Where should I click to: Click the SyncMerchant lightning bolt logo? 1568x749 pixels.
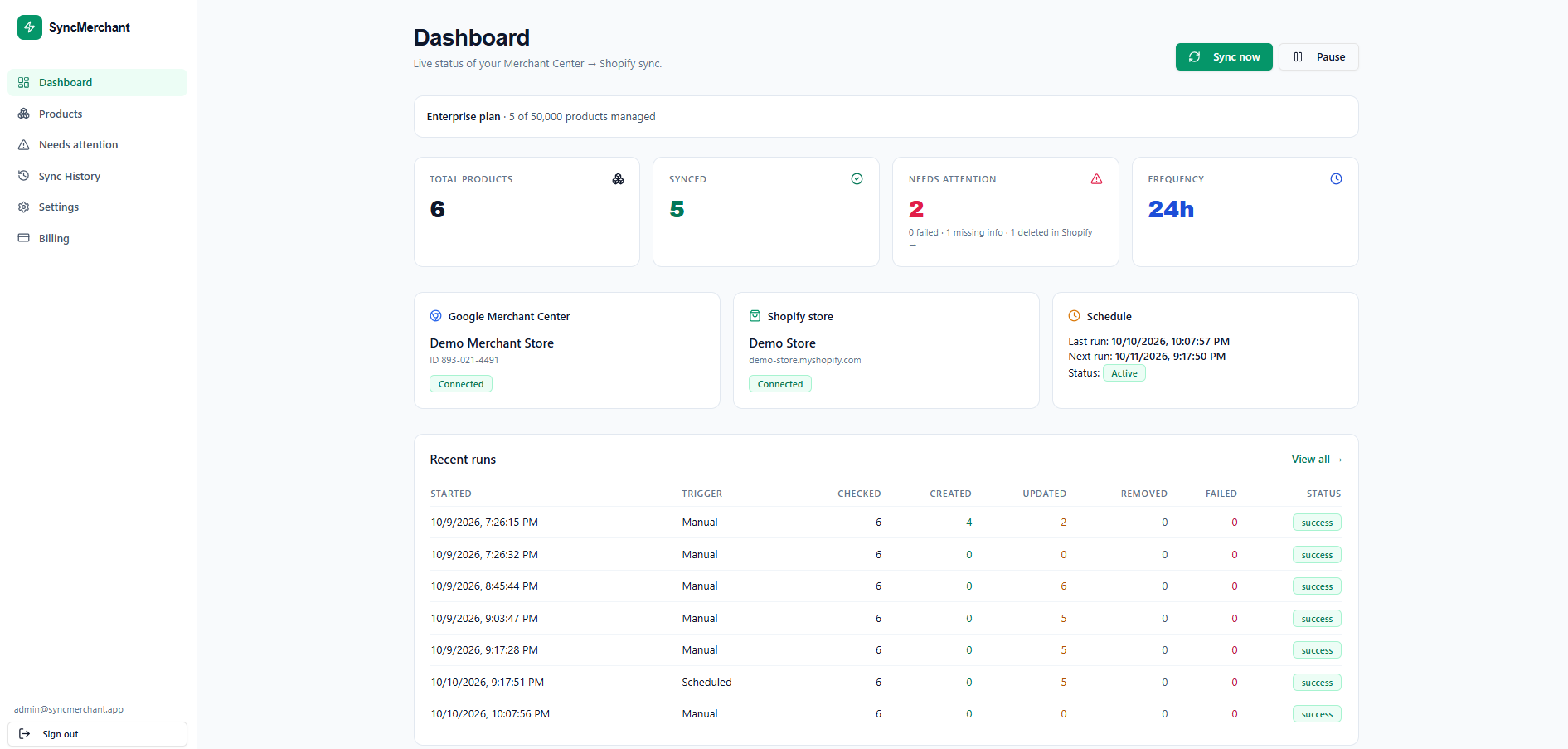coord(30,27)
